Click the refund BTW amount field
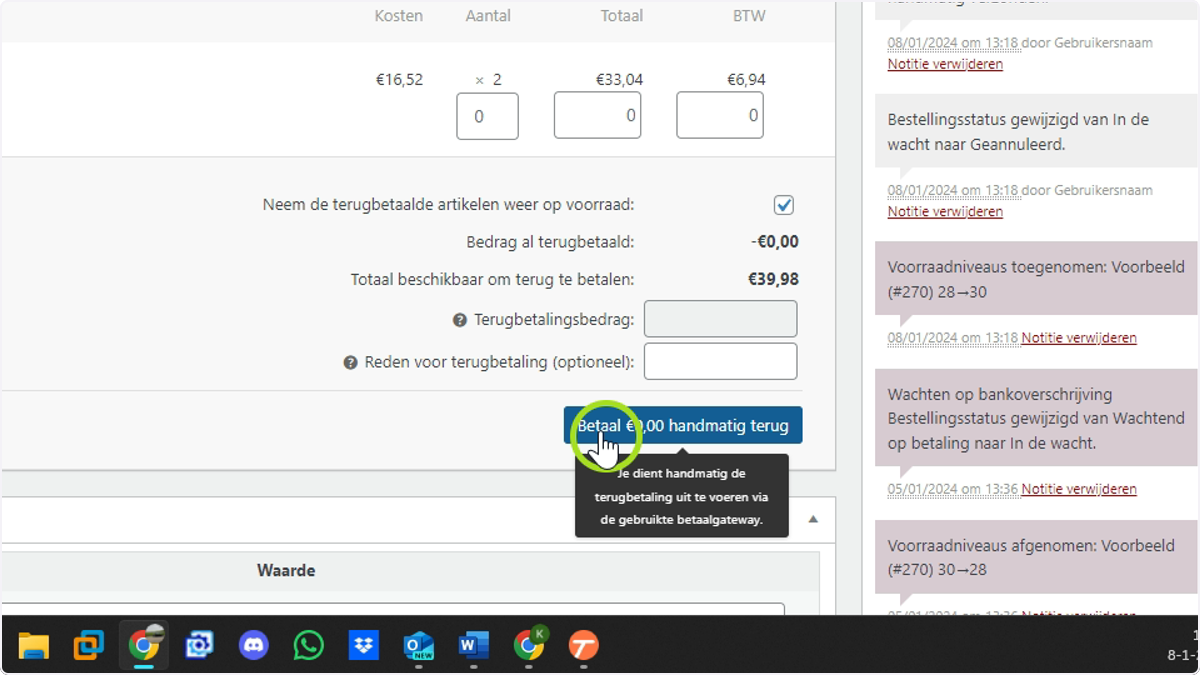 [720, 116]
